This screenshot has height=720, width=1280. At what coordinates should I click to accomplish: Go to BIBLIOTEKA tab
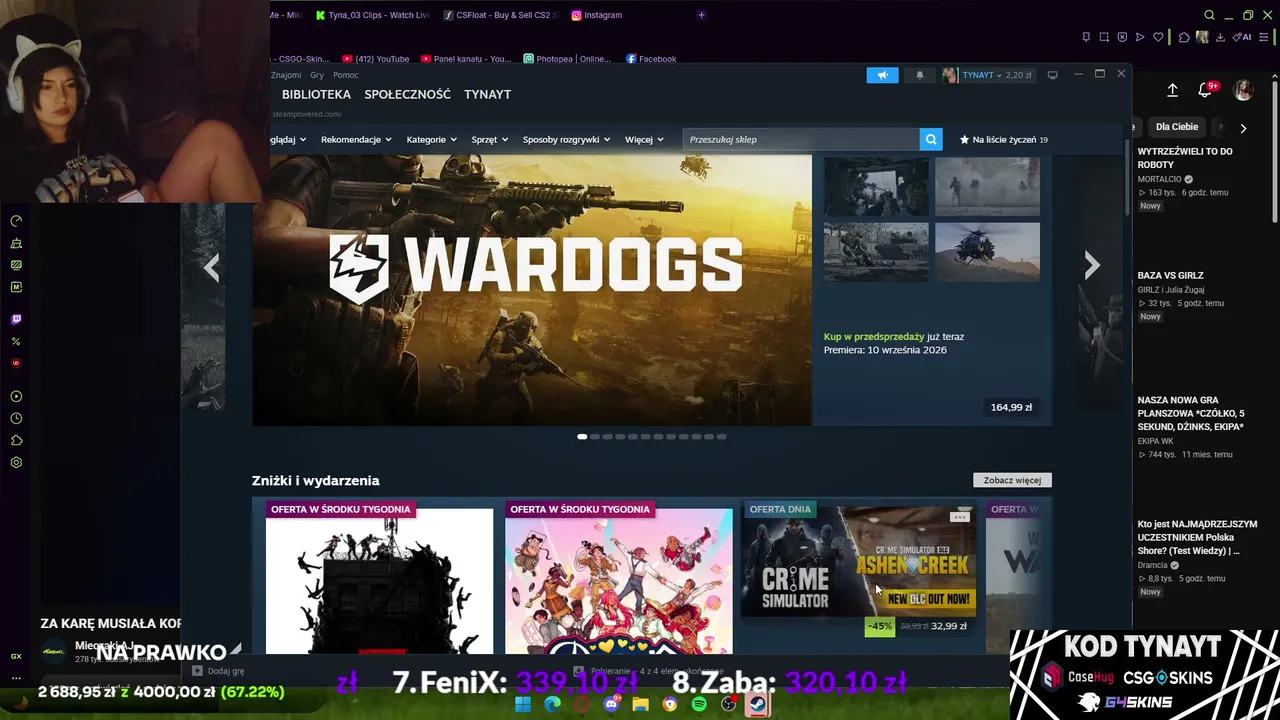tap(316, 94)
